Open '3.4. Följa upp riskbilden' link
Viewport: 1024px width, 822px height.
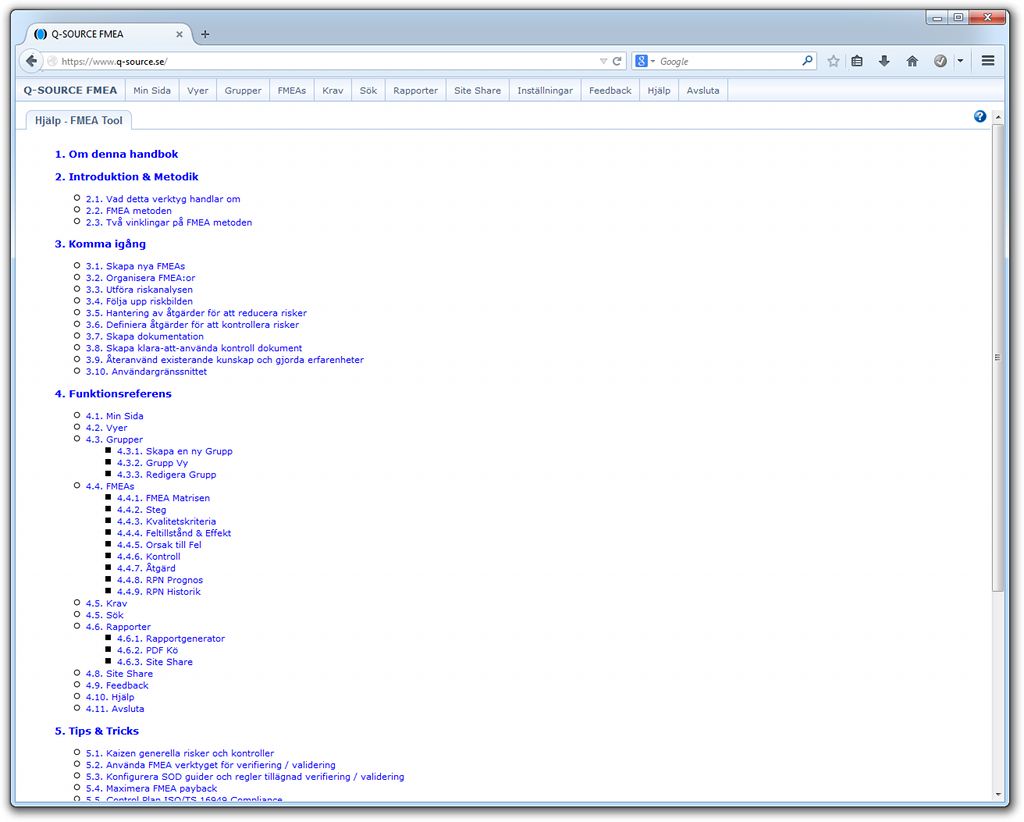point(139,301)
